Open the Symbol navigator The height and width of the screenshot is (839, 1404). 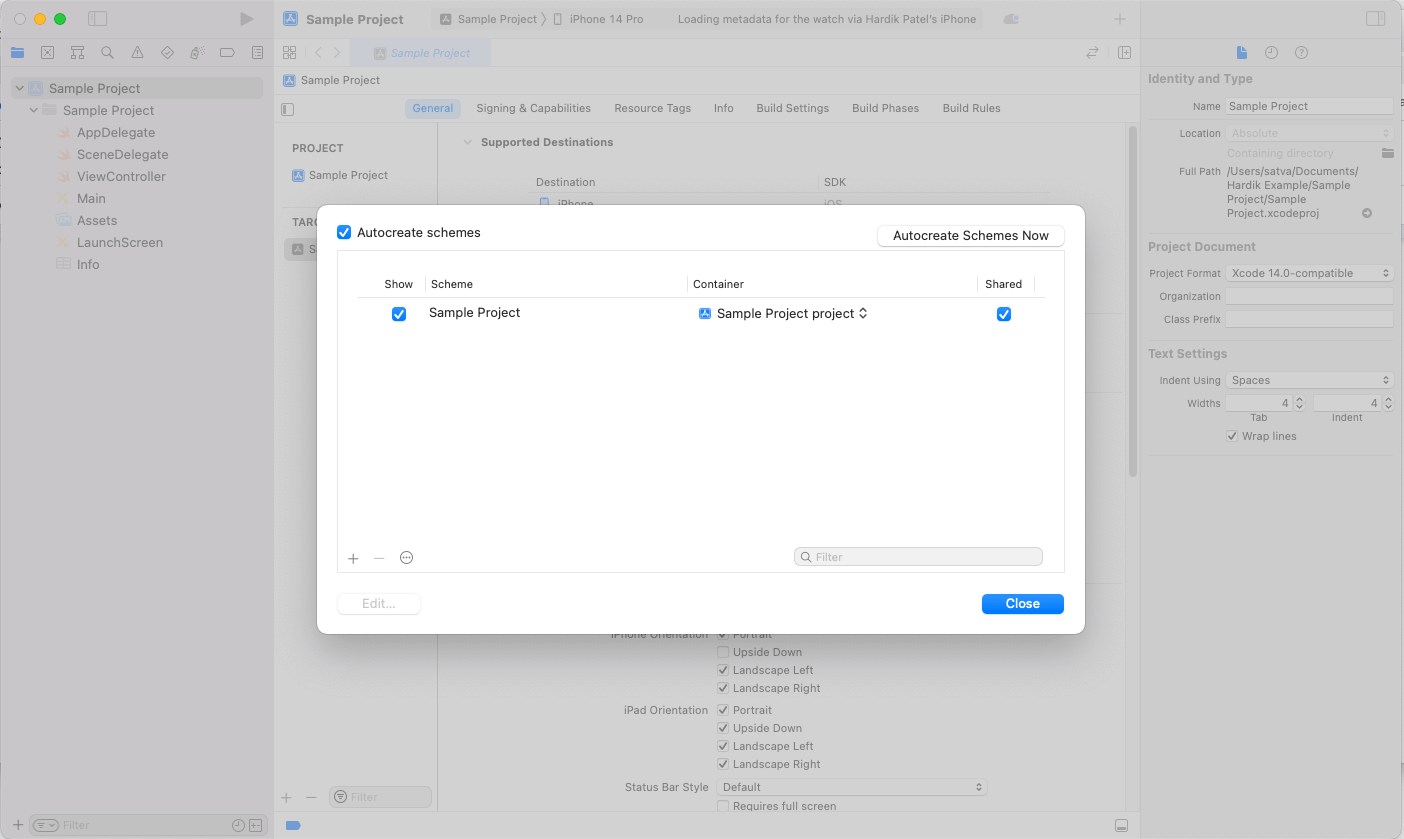coord(77,53)
